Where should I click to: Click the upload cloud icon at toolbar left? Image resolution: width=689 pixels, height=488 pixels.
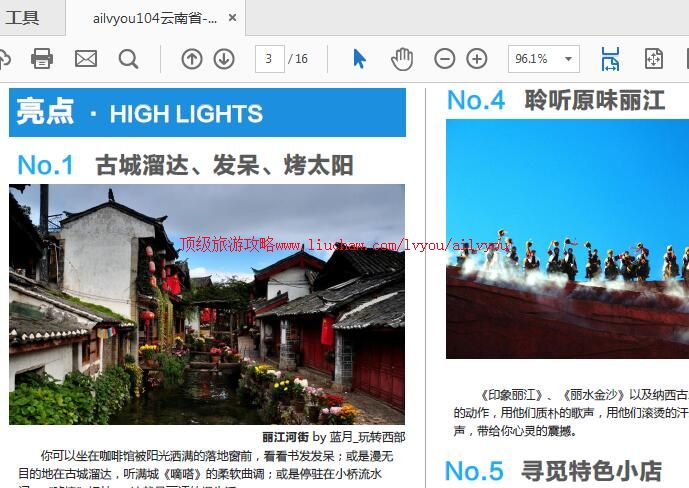[x=4, y=59]
